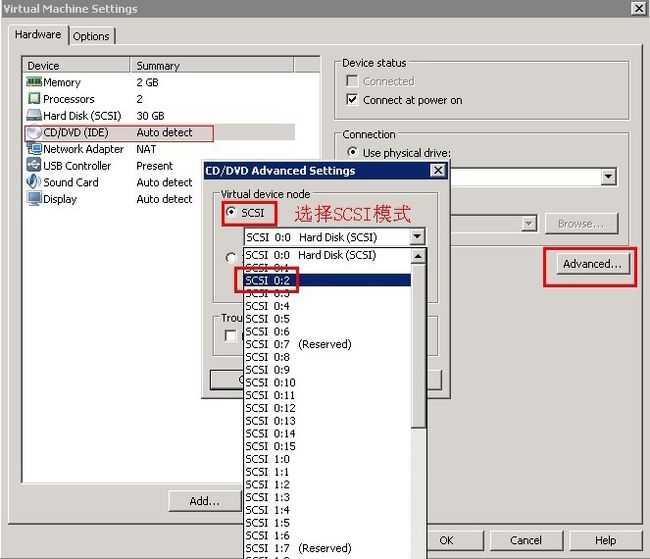Choose SCSI 0:12 in the dropdown list
Image resolution: width=650 pixels, height=559 pixels.
point(327,408)
